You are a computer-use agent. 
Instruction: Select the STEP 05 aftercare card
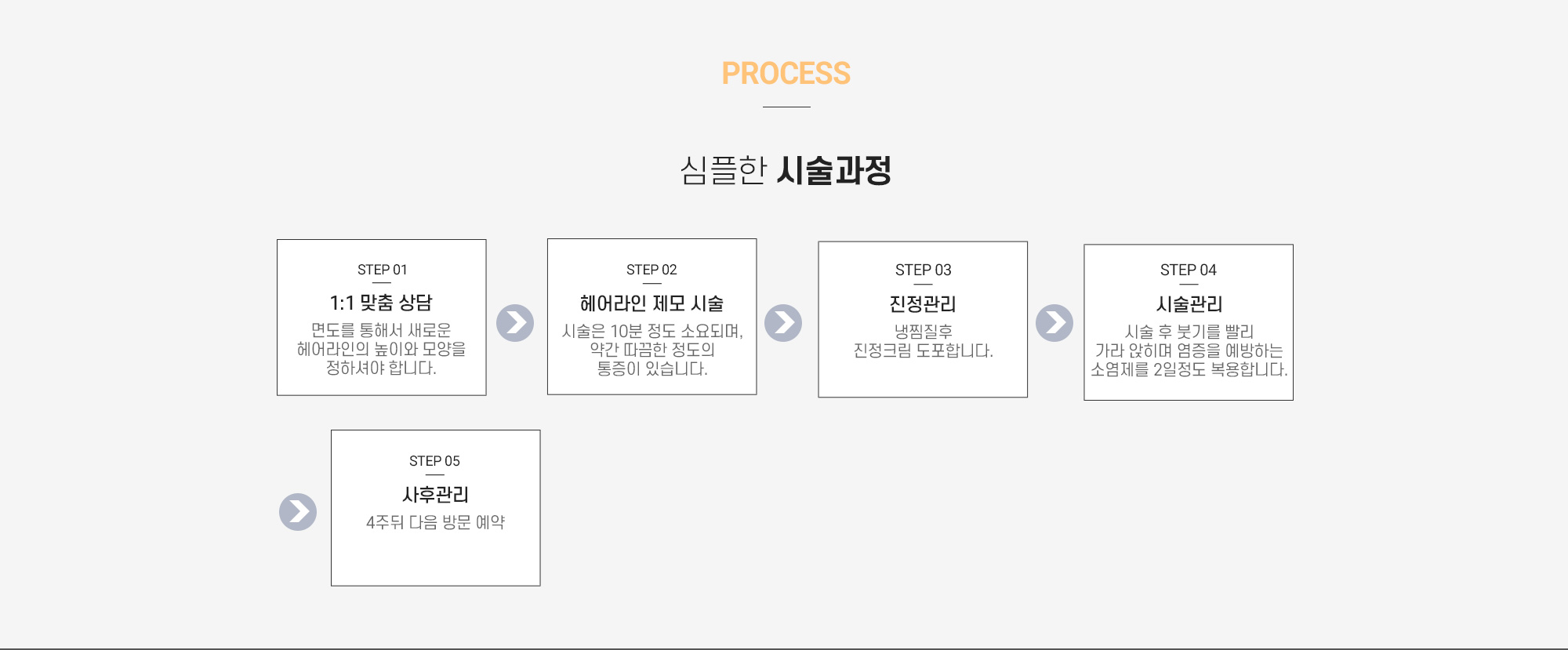(x=436, y=508)
